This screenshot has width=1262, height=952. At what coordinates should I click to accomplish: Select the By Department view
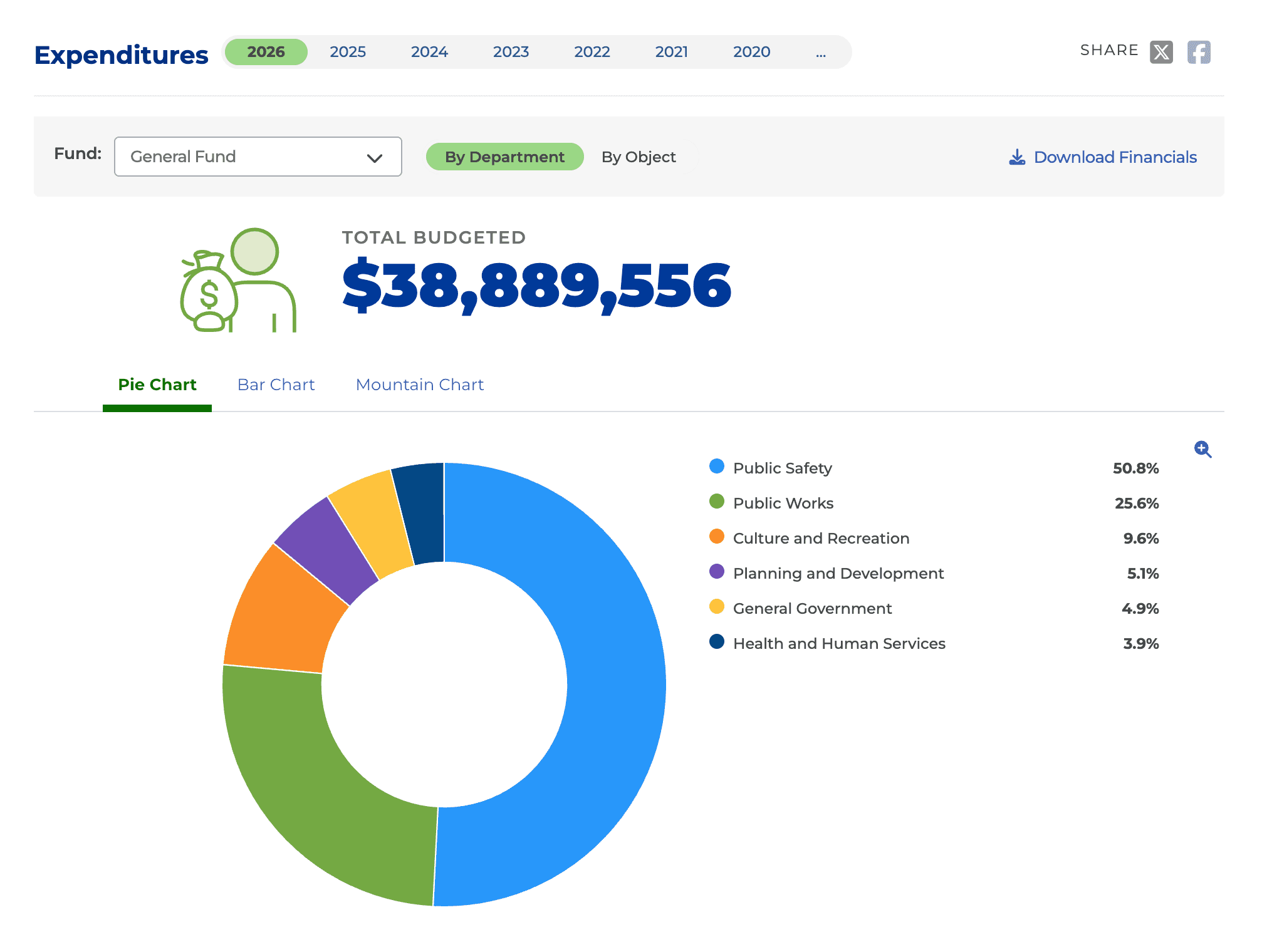(x=504, y=157)
